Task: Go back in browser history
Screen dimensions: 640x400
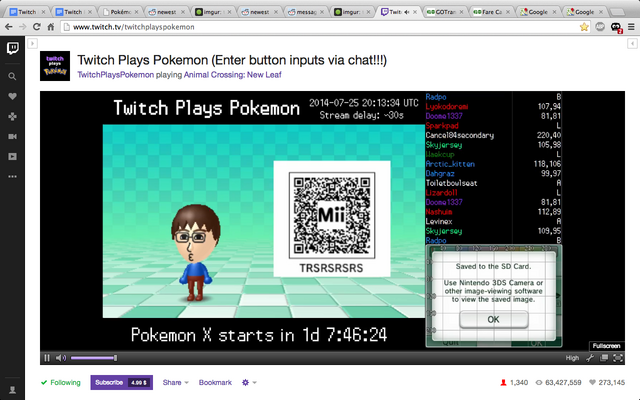Action: tap(9, 27)
